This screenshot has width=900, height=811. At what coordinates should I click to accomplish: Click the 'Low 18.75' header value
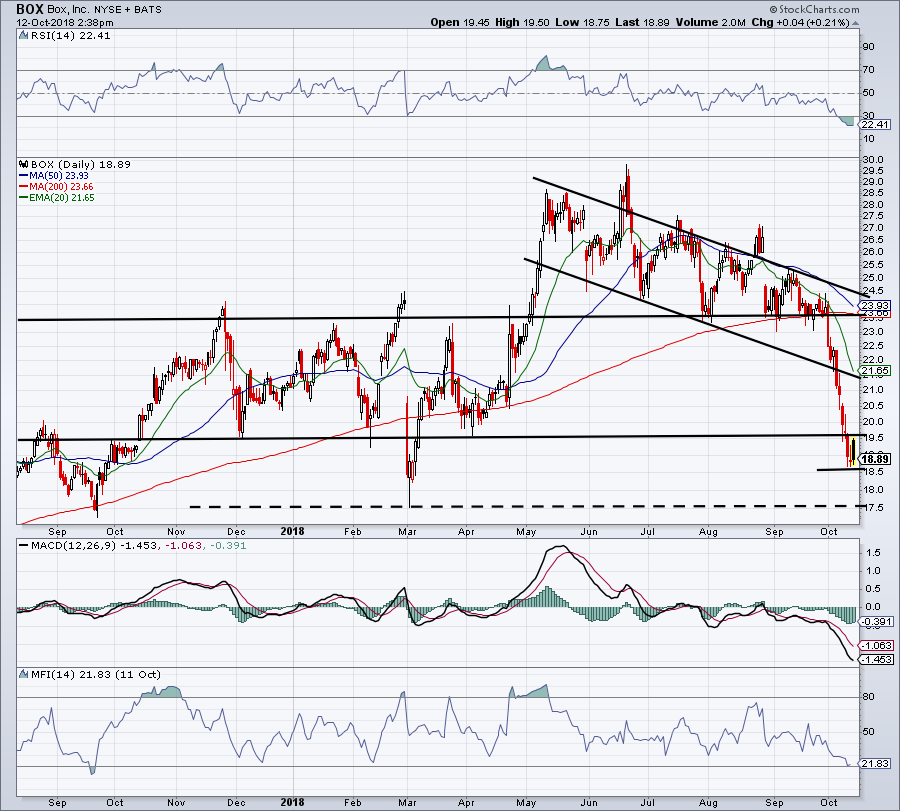pyautogui.click(x=583, y=22)
